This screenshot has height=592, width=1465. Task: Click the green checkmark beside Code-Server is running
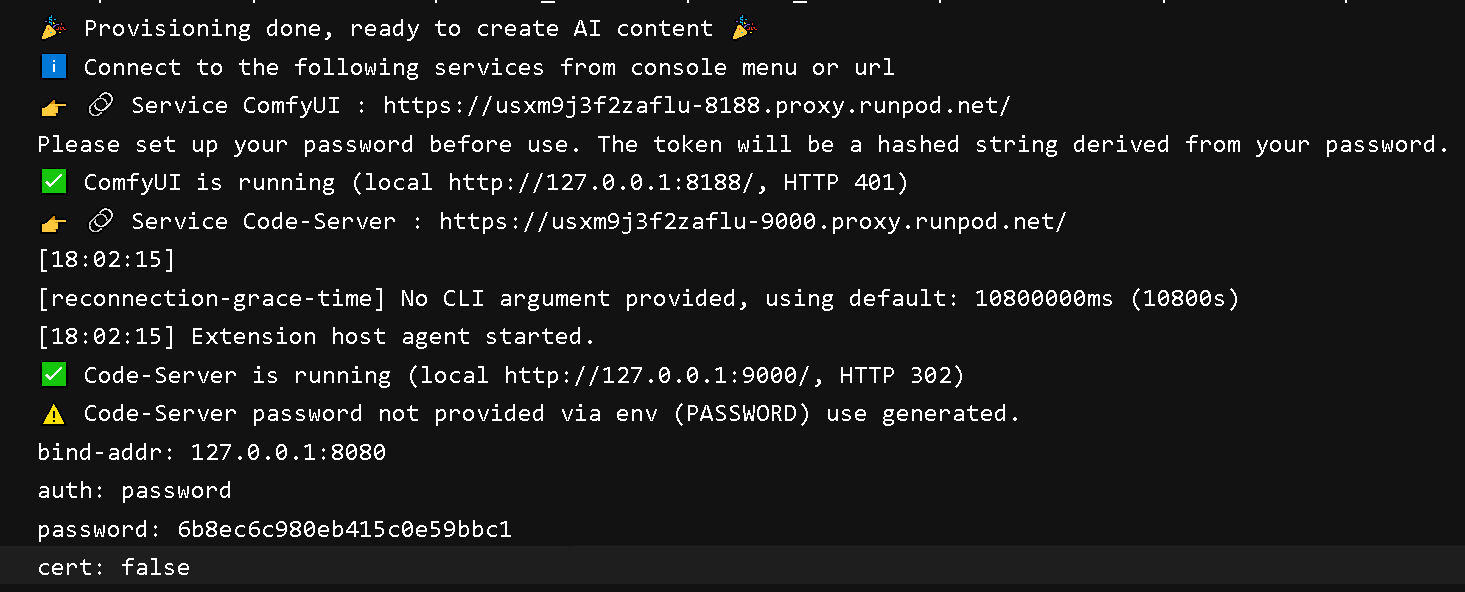(54, 375)
